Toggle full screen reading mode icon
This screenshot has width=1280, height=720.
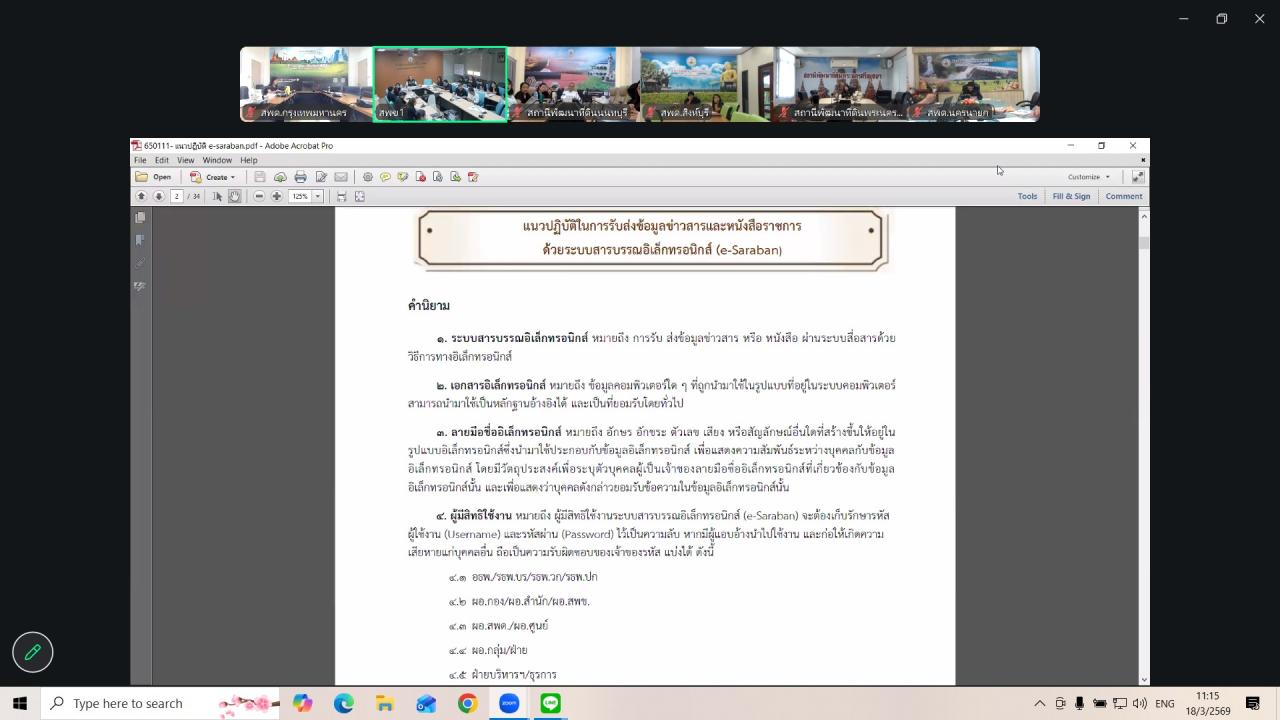(359, 195)
